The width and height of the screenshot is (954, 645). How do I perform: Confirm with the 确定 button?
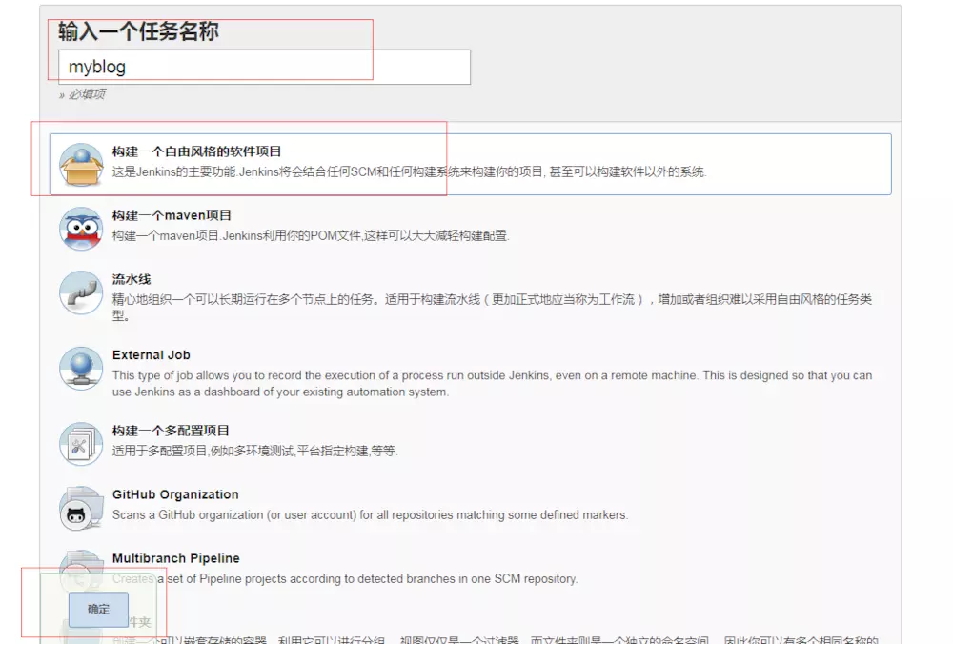point(99,609)
